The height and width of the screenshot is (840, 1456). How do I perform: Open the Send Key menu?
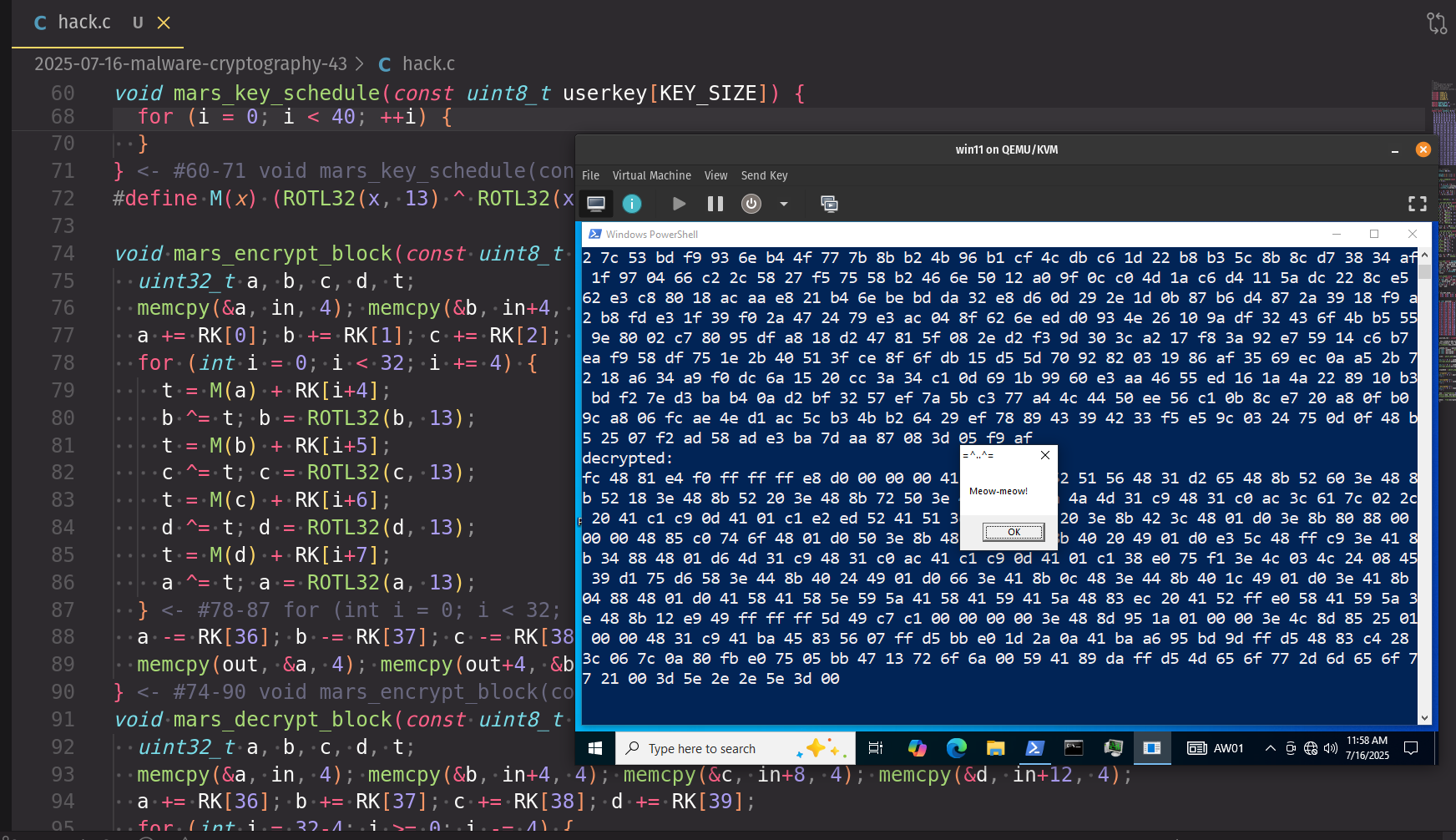[x=764, y=175]
